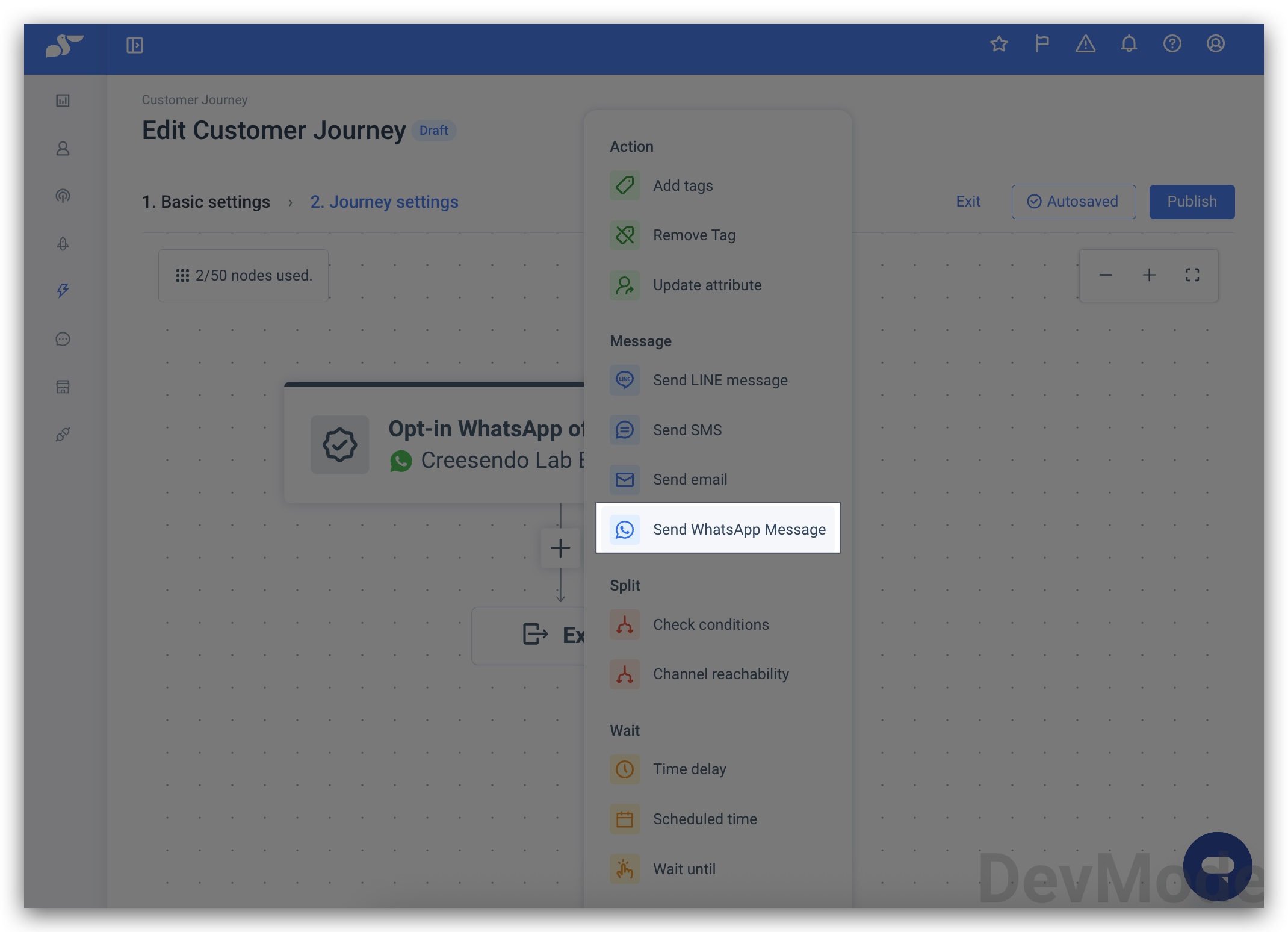Click the 2/50 nodes used indicator
The image size is (1288, 932).
[243, 275]
